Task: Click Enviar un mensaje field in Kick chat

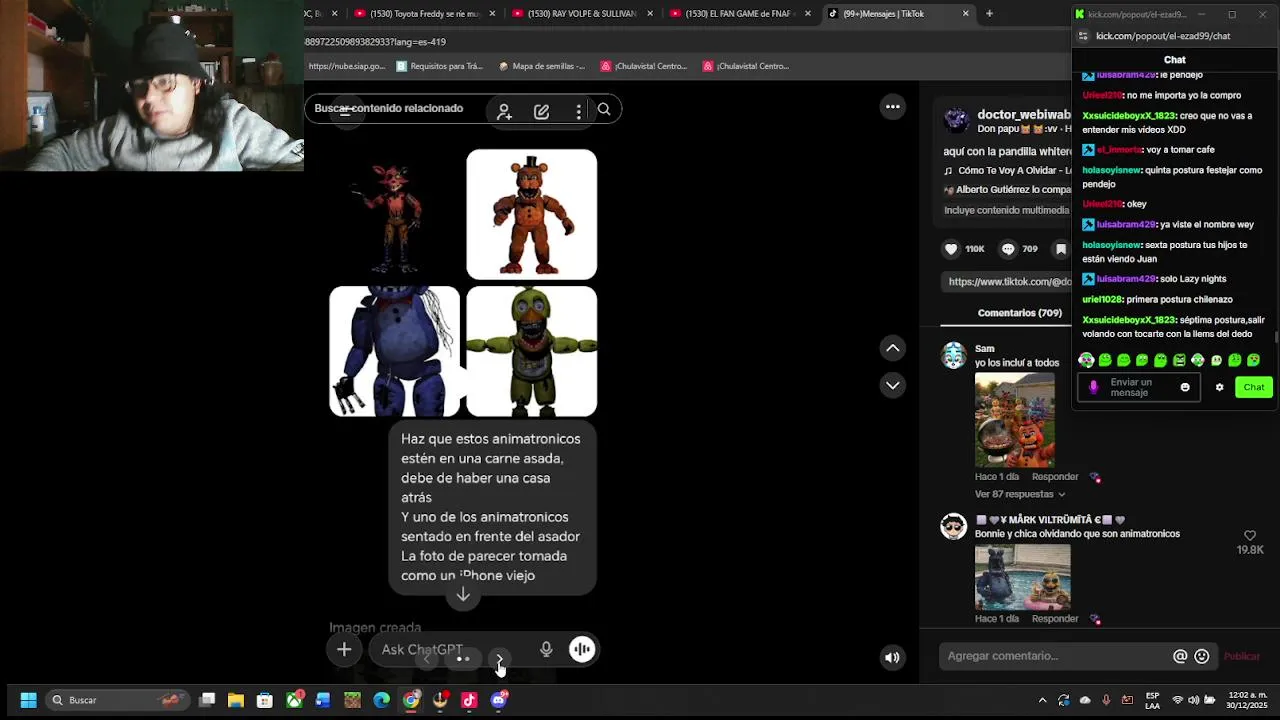Action: point(1139,387)
